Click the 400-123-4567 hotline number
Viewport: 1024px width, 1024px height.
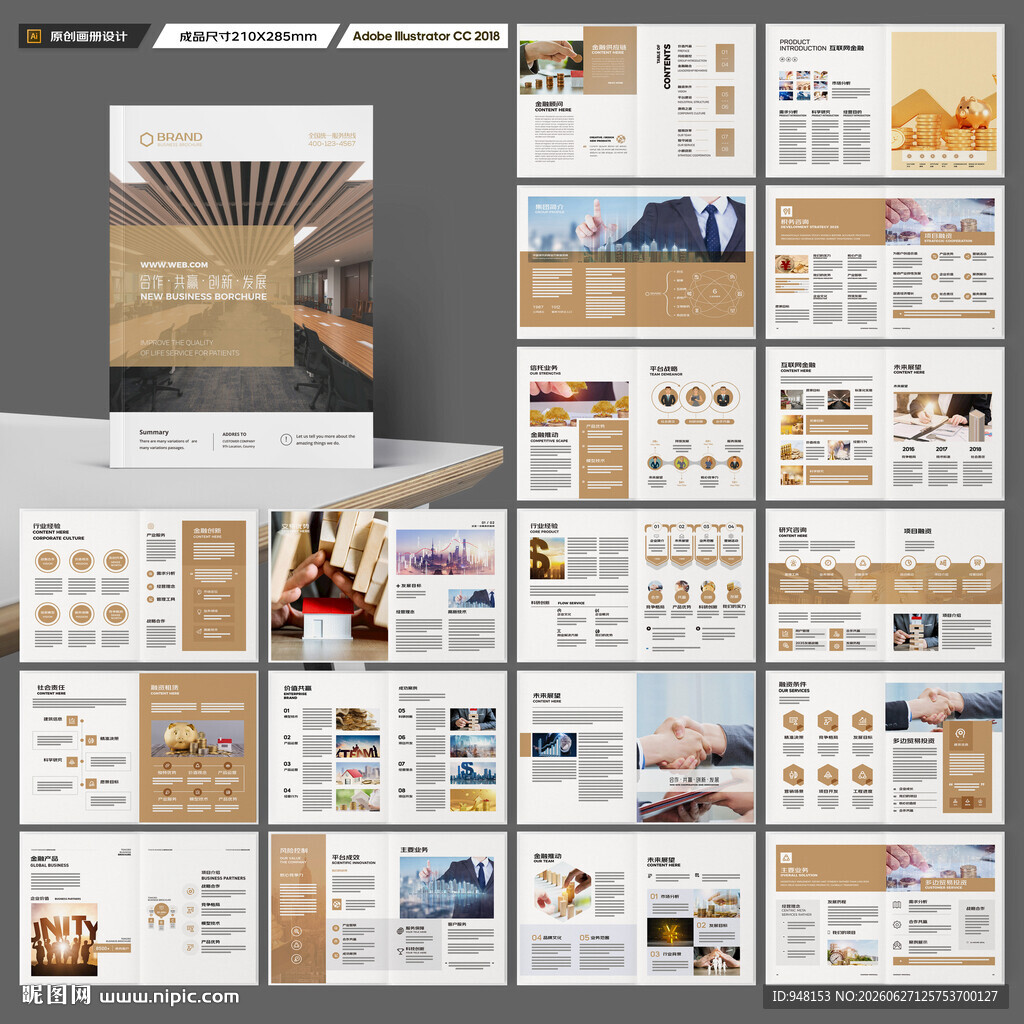point(332,143)
